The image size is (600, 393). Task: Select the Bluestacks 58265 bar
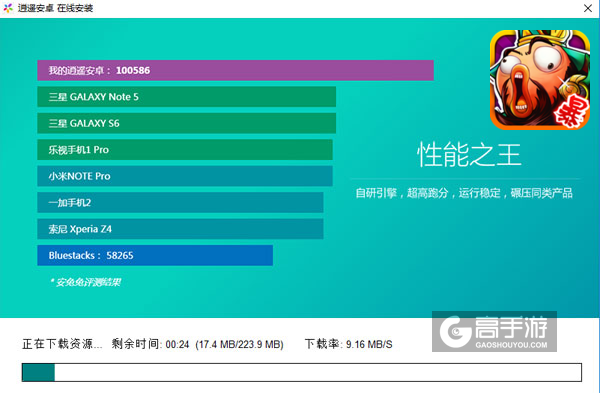click(155, 255)
